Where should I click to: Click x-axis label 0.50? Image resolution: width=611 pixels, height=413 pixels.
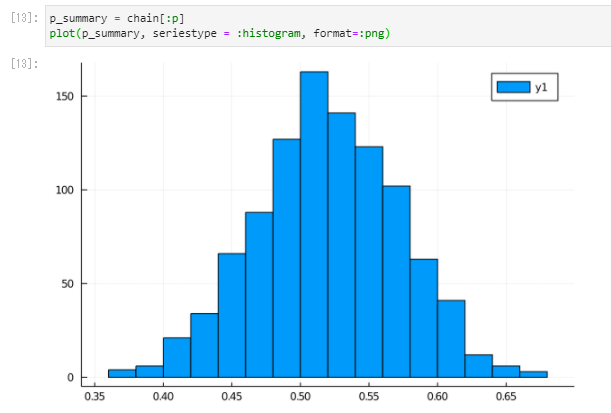(300, 397)
